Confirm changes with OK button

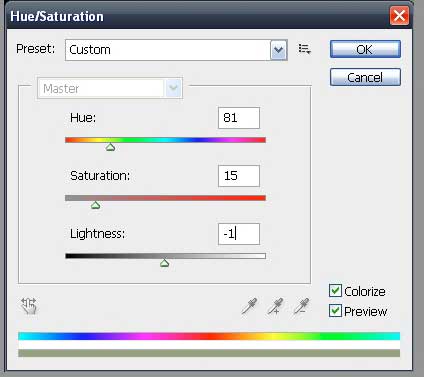pos(365,49)
